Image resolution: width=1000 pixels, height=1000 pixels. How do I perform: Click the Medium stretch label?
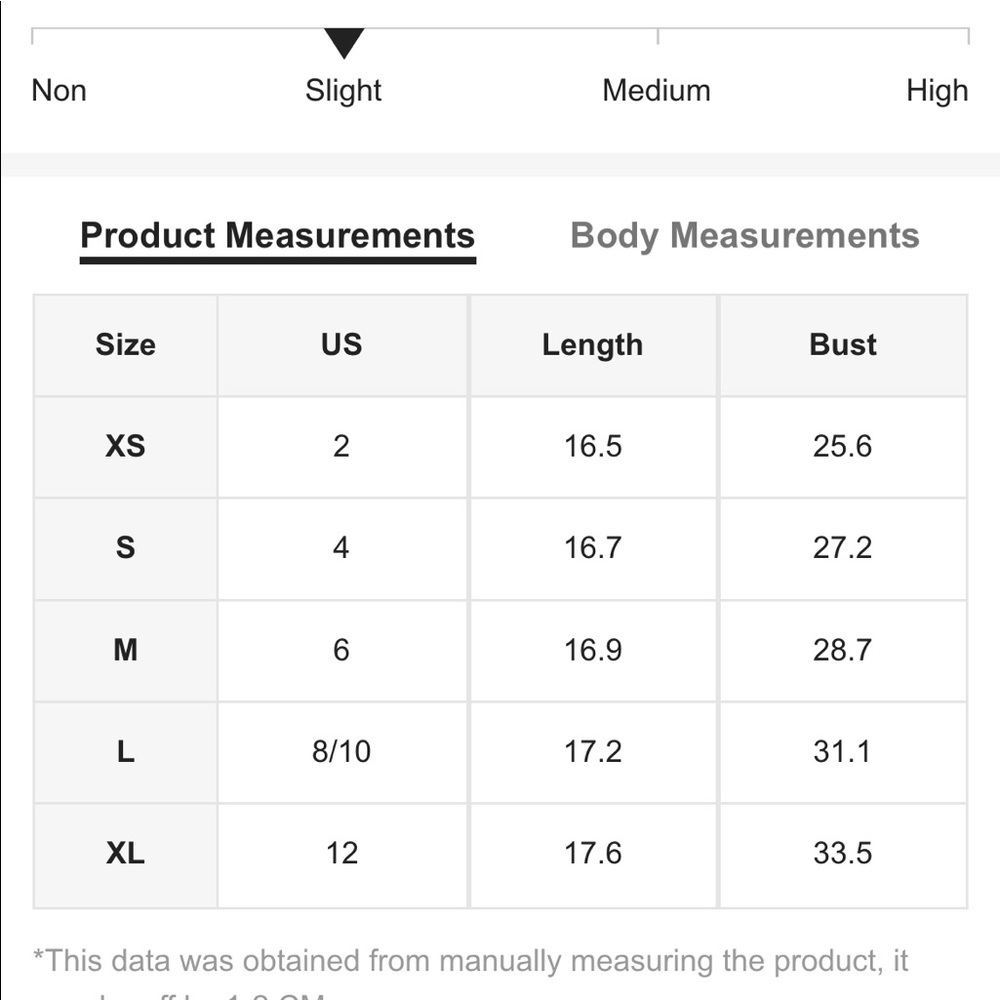point(656,90)
